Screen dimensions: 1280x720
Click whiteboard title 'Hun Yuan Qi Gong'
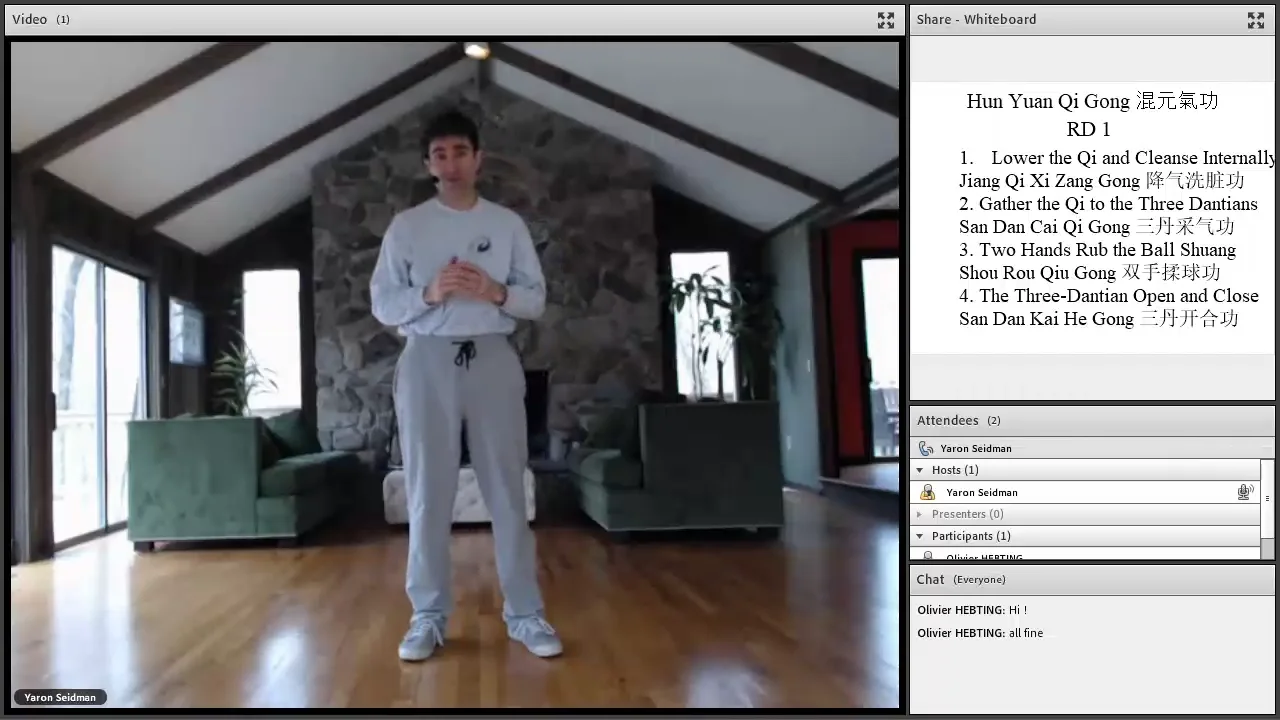pyautogui.click(x=1048, y=101)
